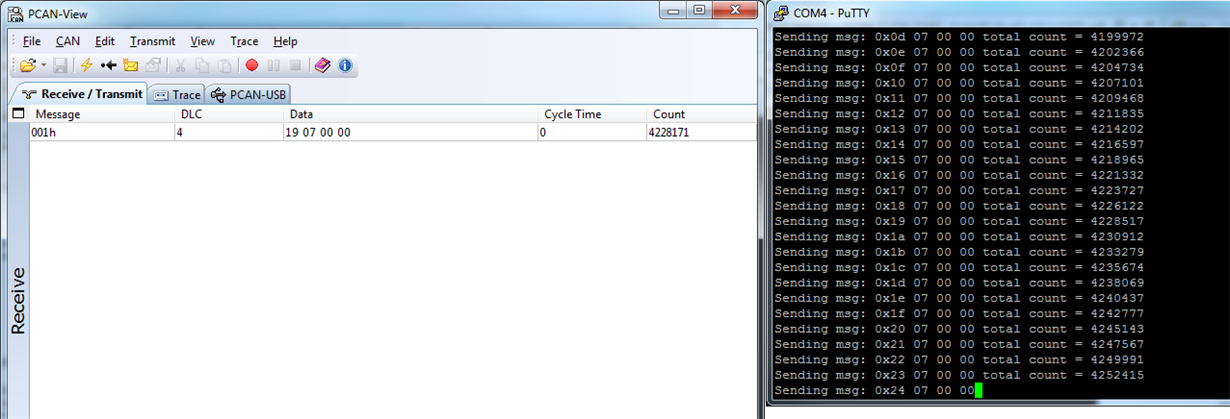Click the PuTTY title bar icon
Viewport: 1230px width, 419px height.
tap(780, 12)
